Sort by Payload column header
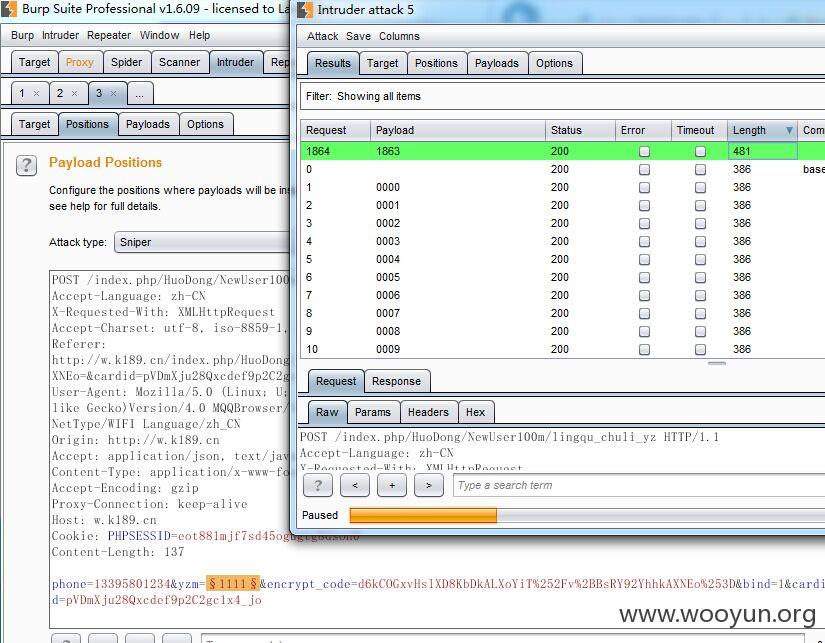 (x=458, y=130)
